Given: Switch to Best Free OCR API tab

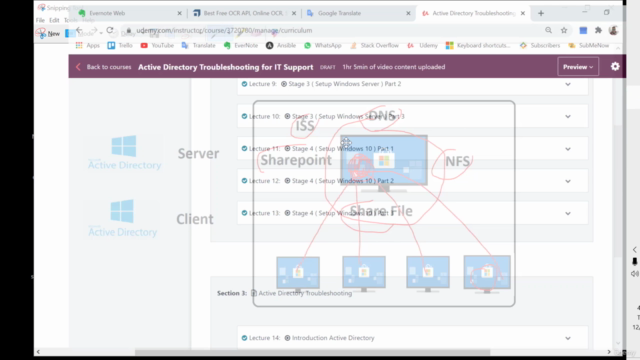Looking at the screenshot, I should 244,13.
